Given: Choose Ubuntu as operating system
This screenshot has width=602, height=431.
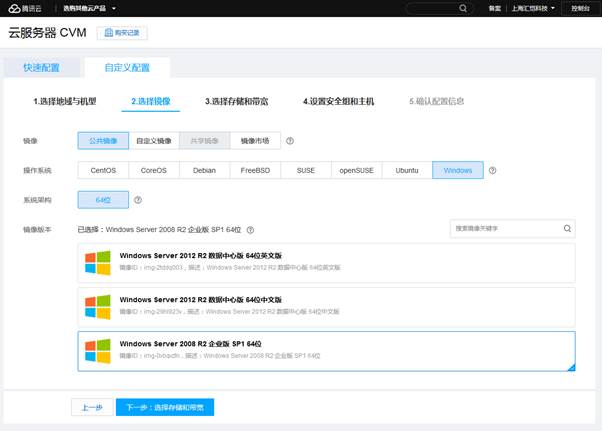Looking at the screenshot, I should 407,171.
